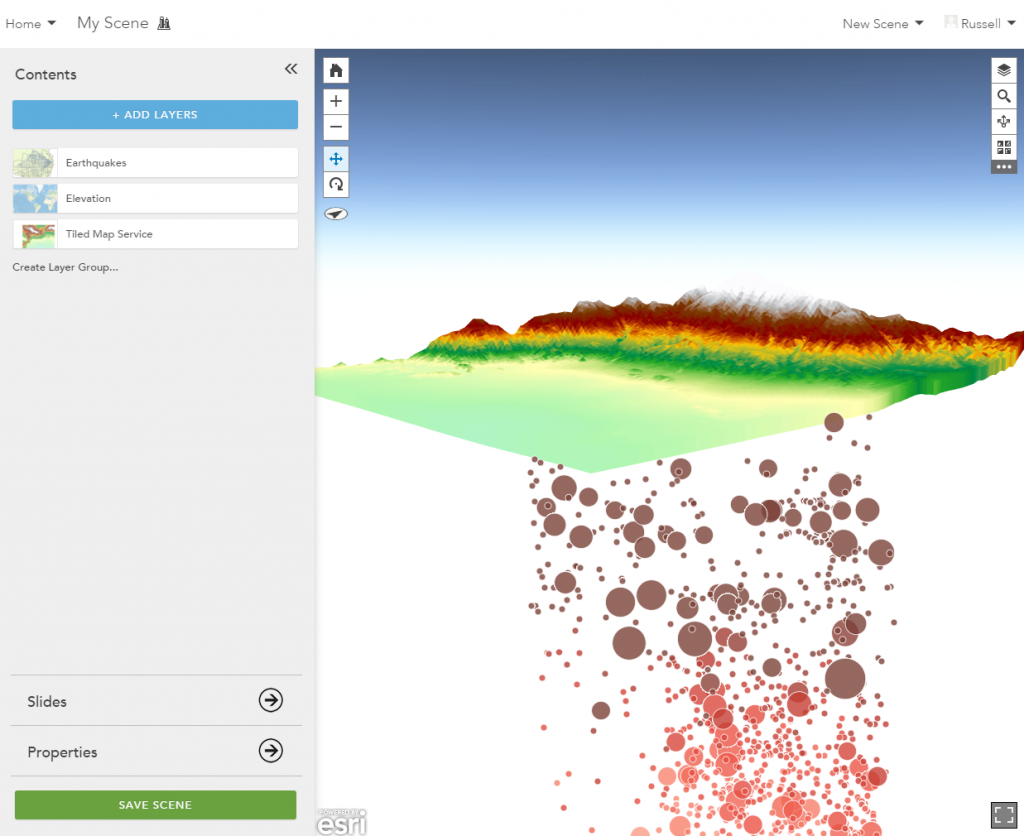Image resolution: width=1024 pixels, height=836 pixels.
Task: Toggle the Rotate navigation mode
Action: tap(336, 184)
